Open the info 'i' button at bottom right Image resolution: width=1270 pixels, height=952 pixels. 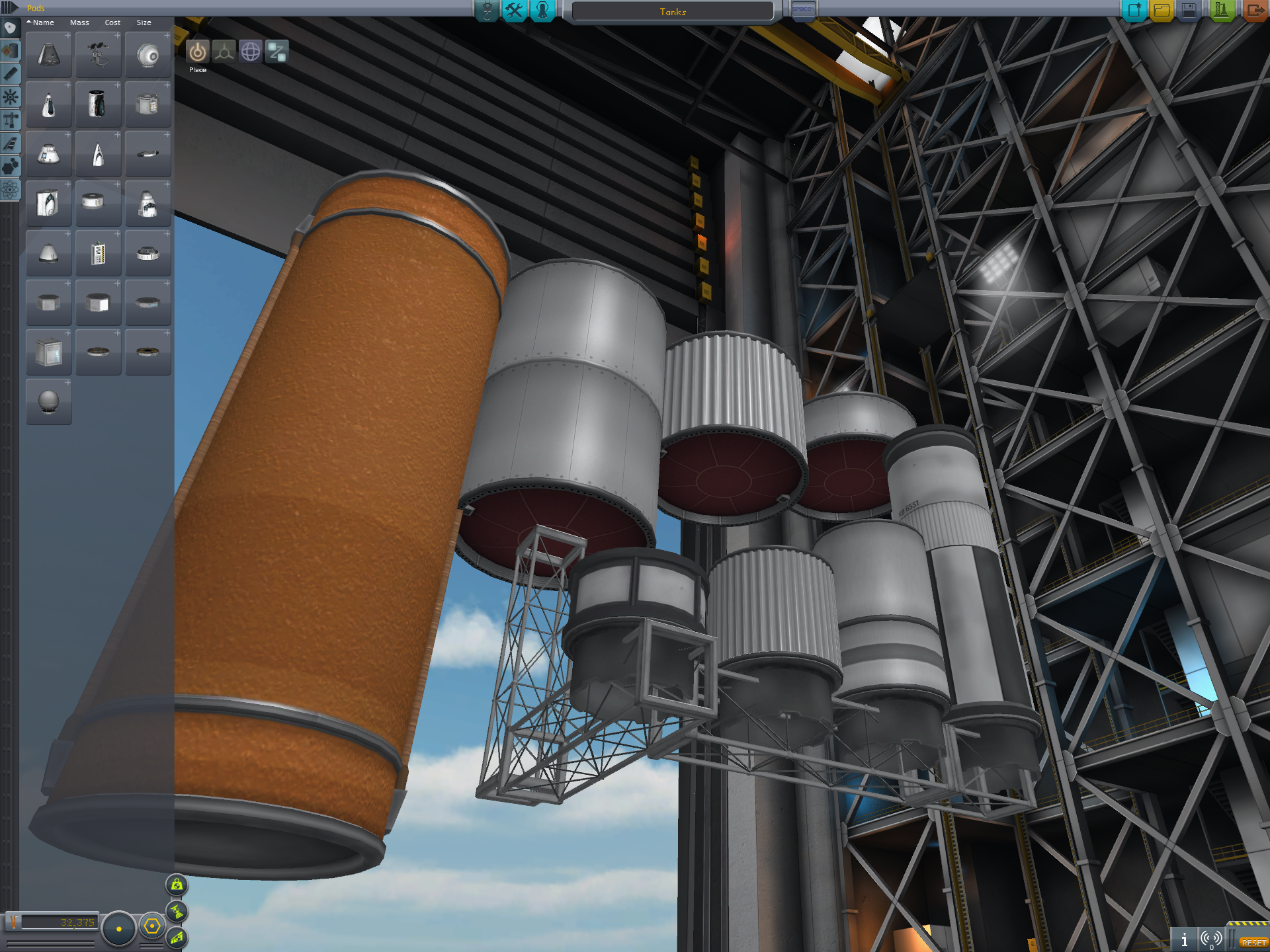[x=1184, y=939]
